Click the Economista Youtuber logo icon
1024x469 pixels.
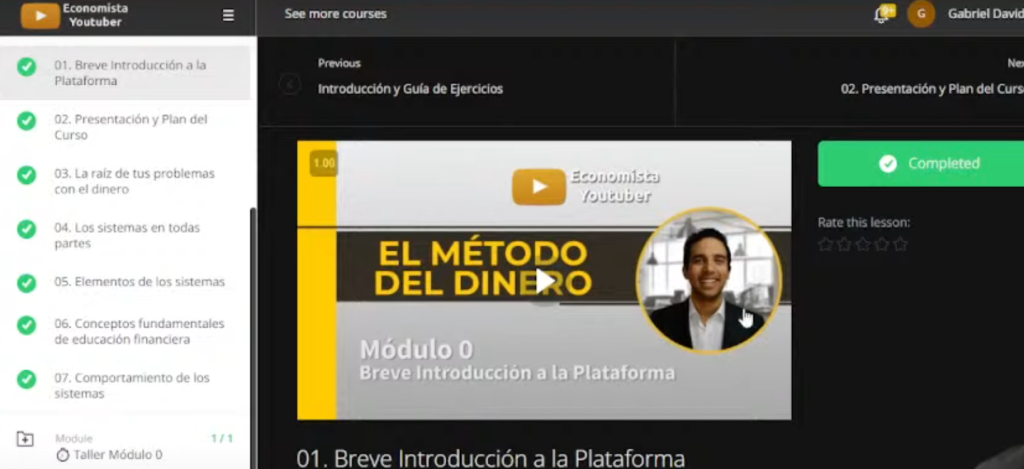click(x=40, y=16)
